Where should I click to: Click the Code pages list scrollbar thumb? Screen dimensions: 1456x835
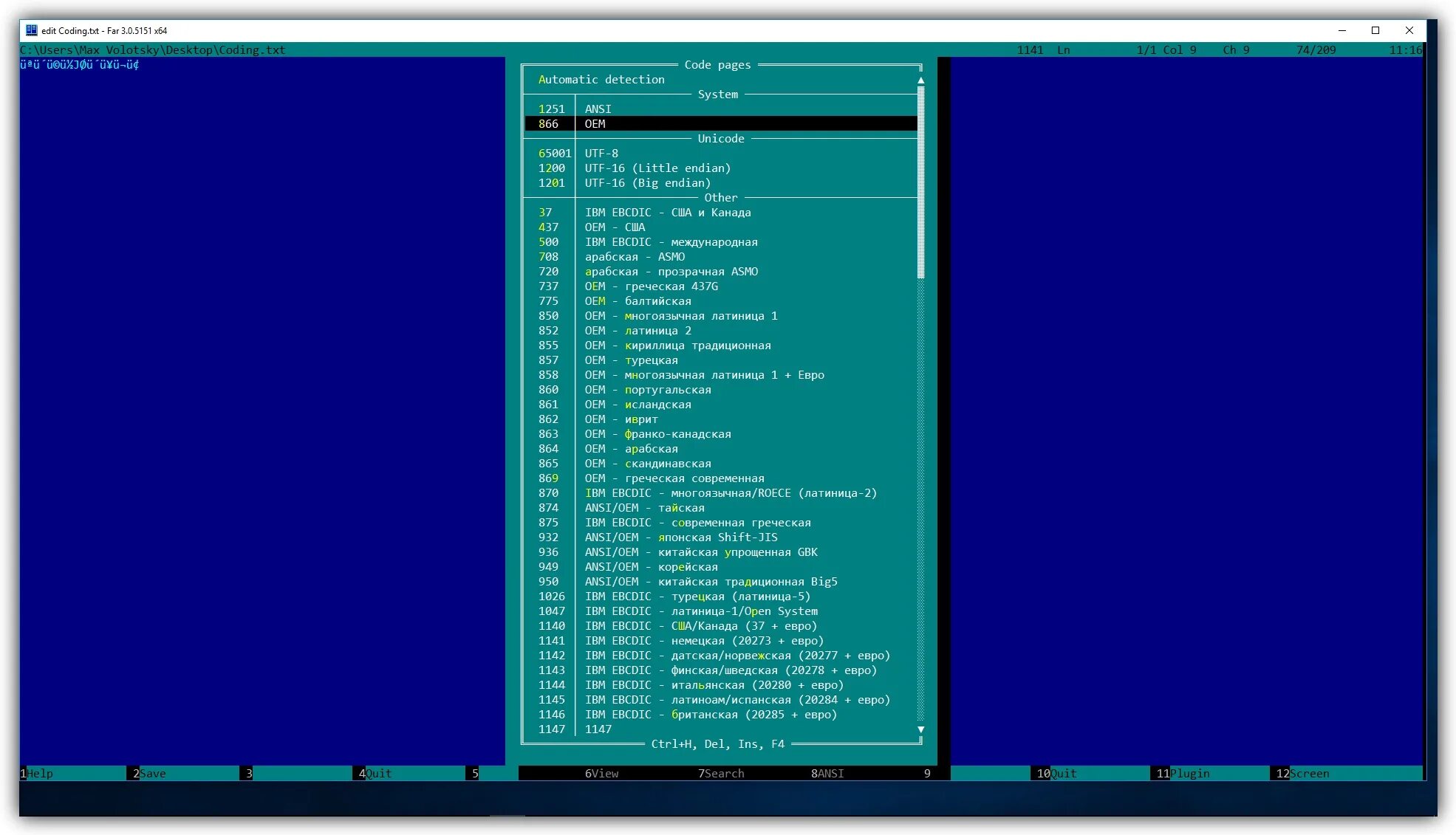point(920,182)
